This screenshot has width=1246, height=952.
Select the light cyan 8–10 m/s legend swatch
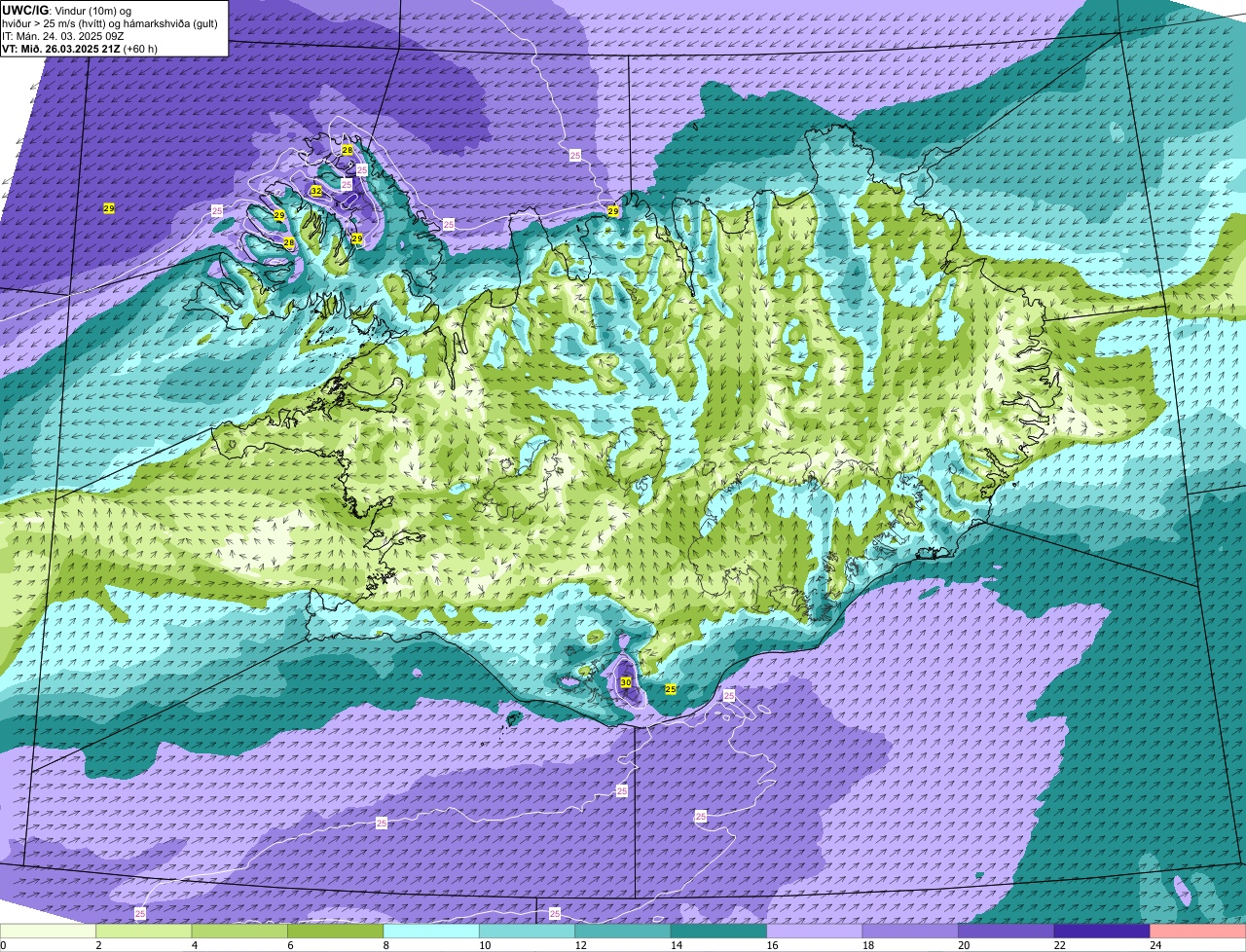click(x=431, y=932)
